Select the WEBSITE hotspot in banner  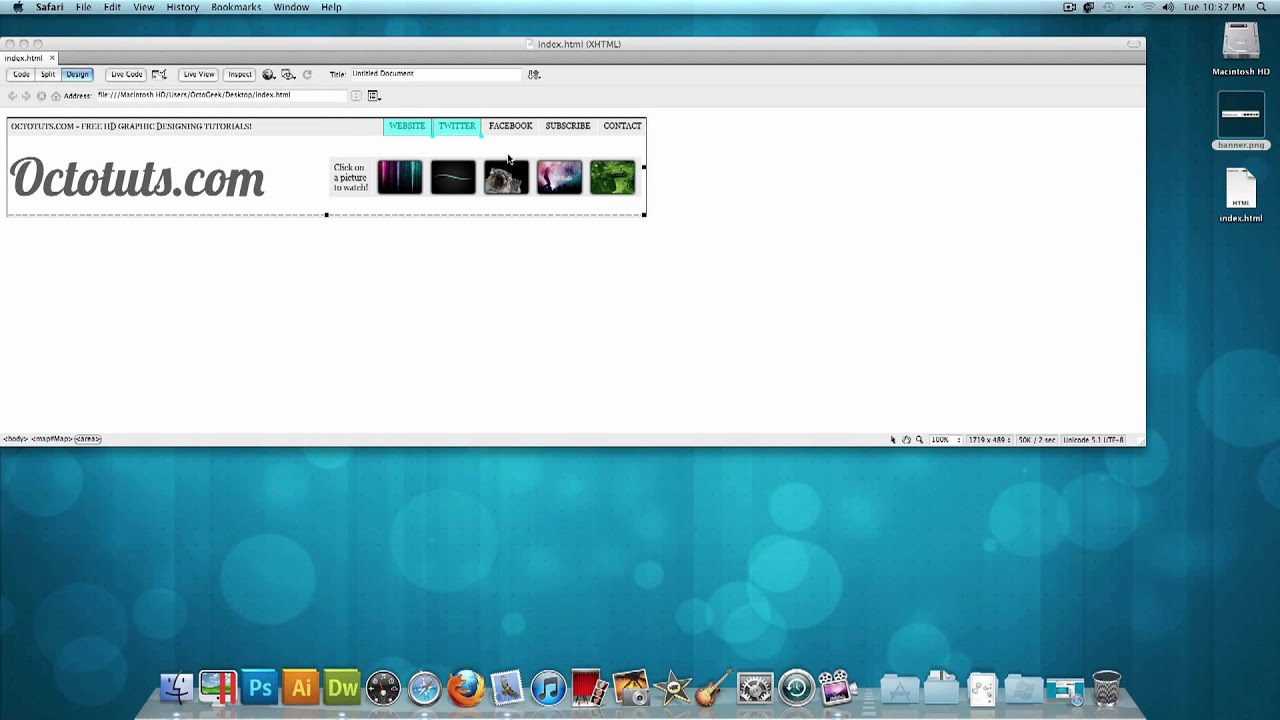(x=407, y=126)
